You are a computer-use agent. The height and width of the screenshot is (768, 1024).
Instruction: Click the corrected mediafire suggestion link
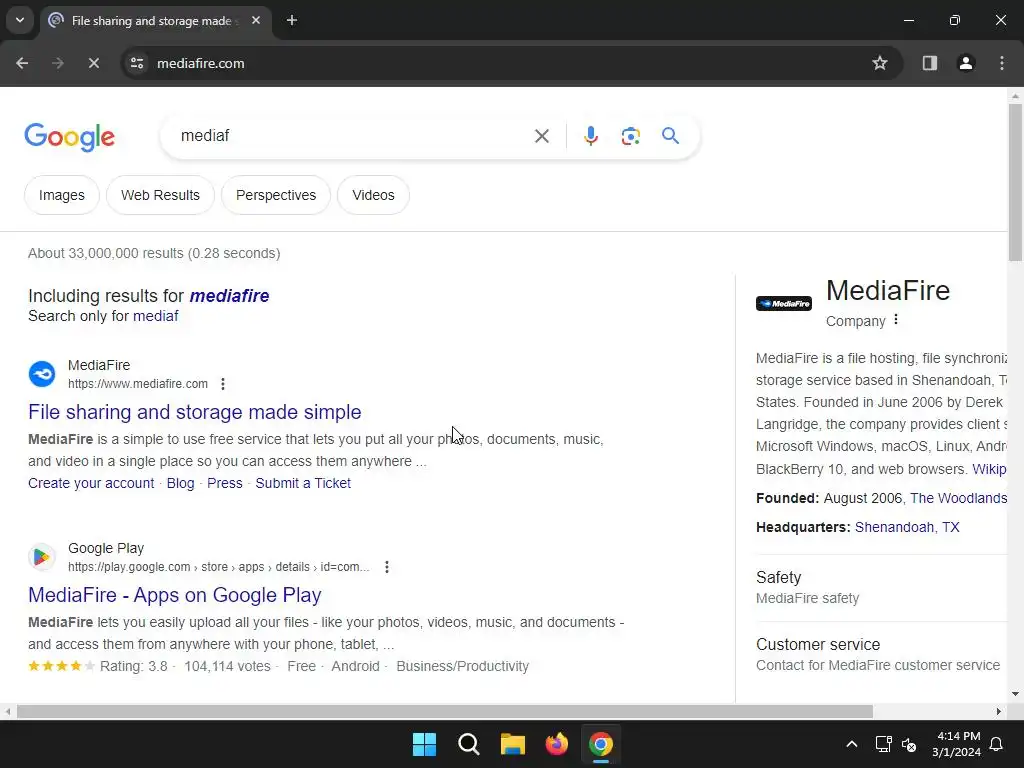[x=229, y=296]
